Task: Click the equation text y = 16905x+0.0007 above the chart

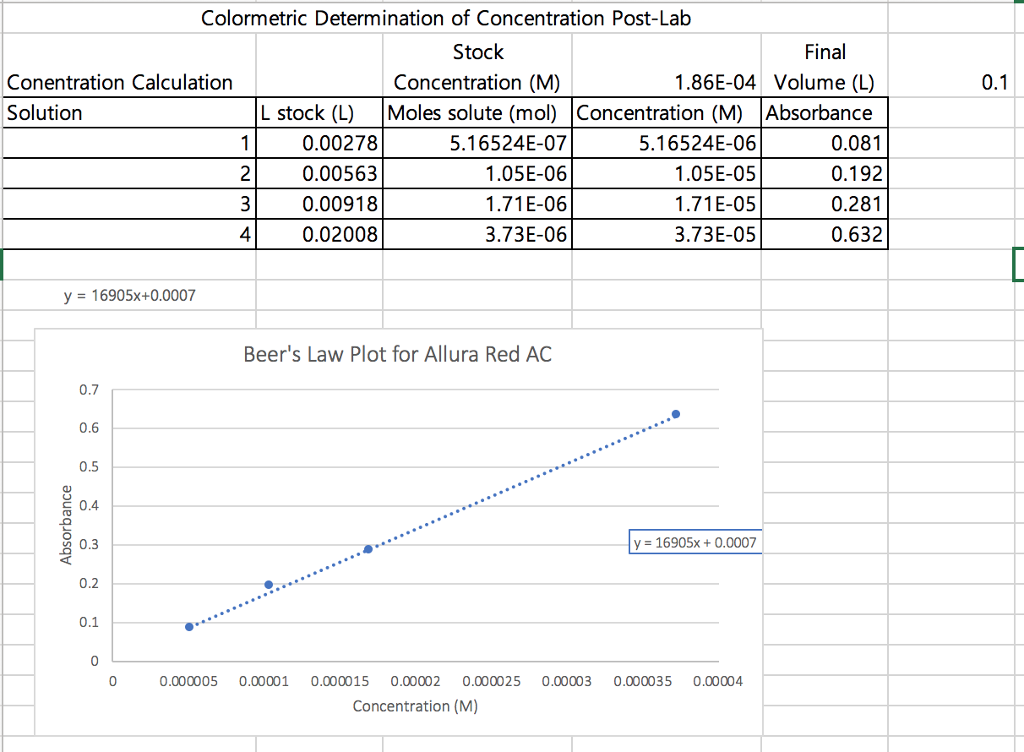Action: click(x=129, y=296)
